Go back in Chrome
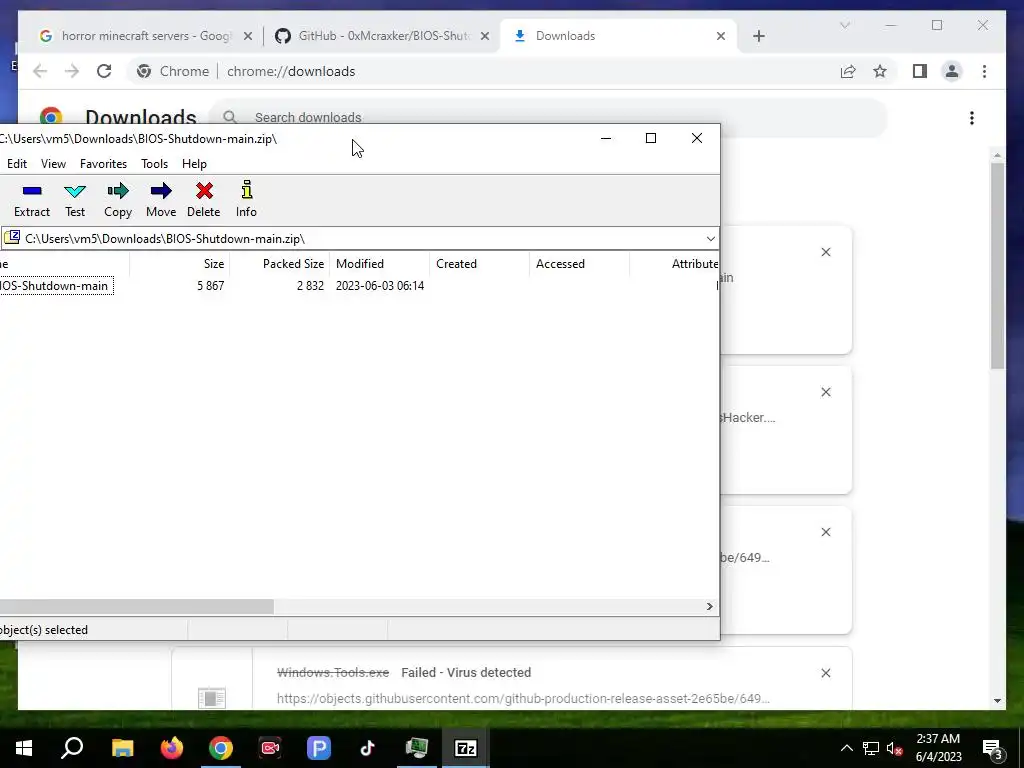This screenshot has width=1024, height=768. [40, 71]
